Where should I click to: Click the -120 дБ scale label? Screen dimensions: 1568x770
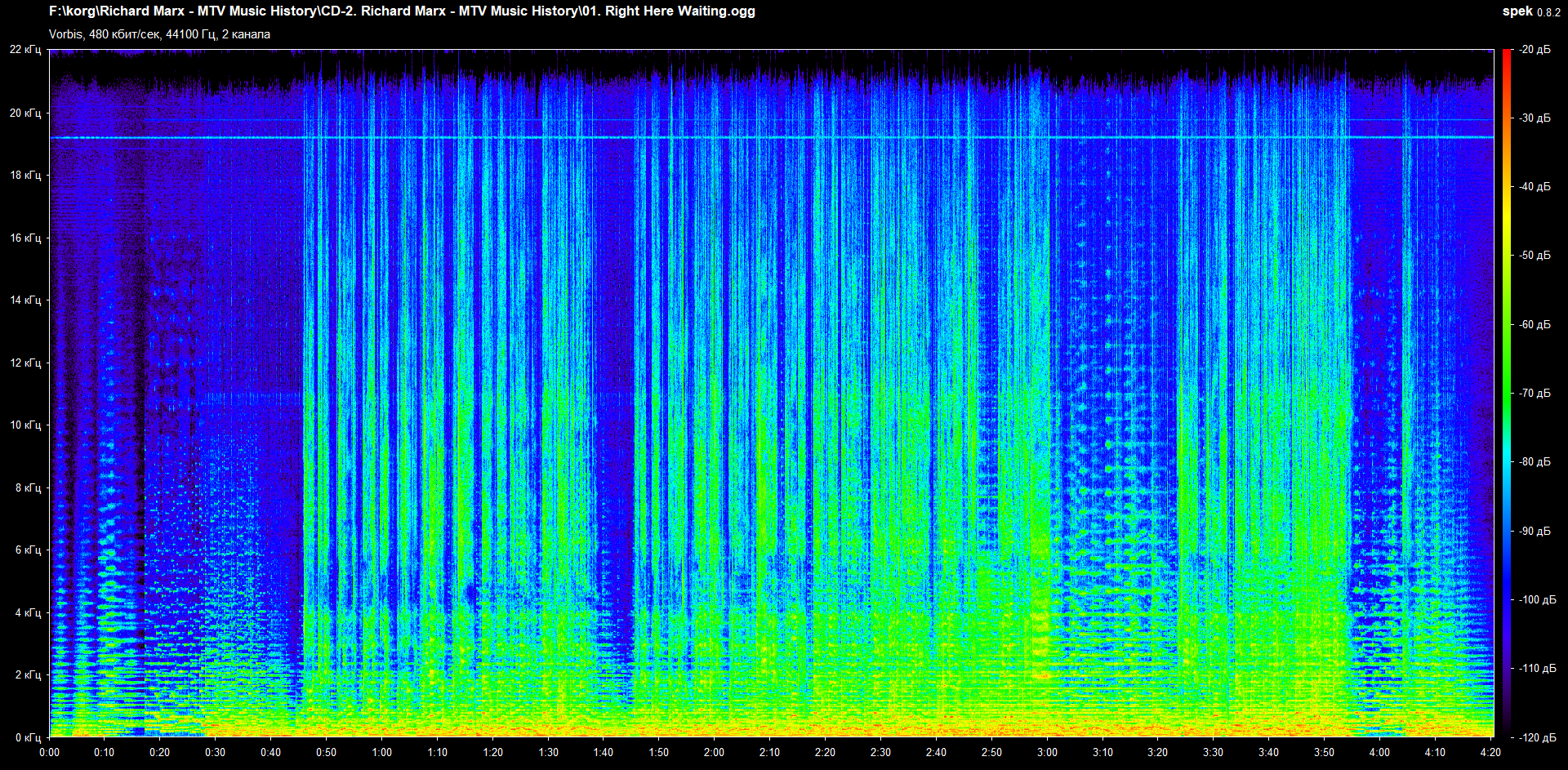pos(1536,737)
